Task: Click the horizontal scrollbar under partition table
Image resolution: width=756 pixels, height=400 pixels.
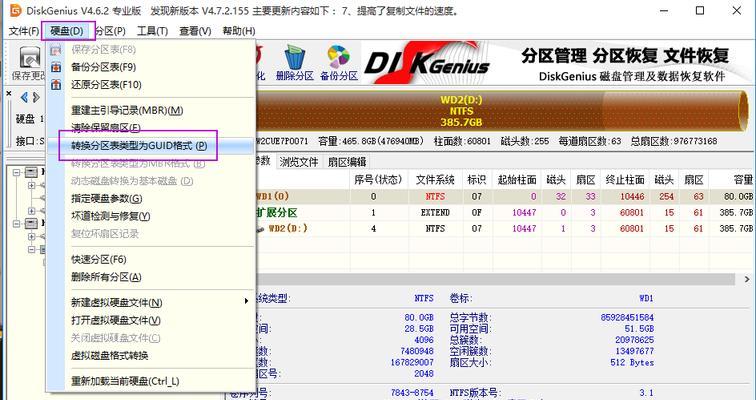Action: (x=496, y=279)
